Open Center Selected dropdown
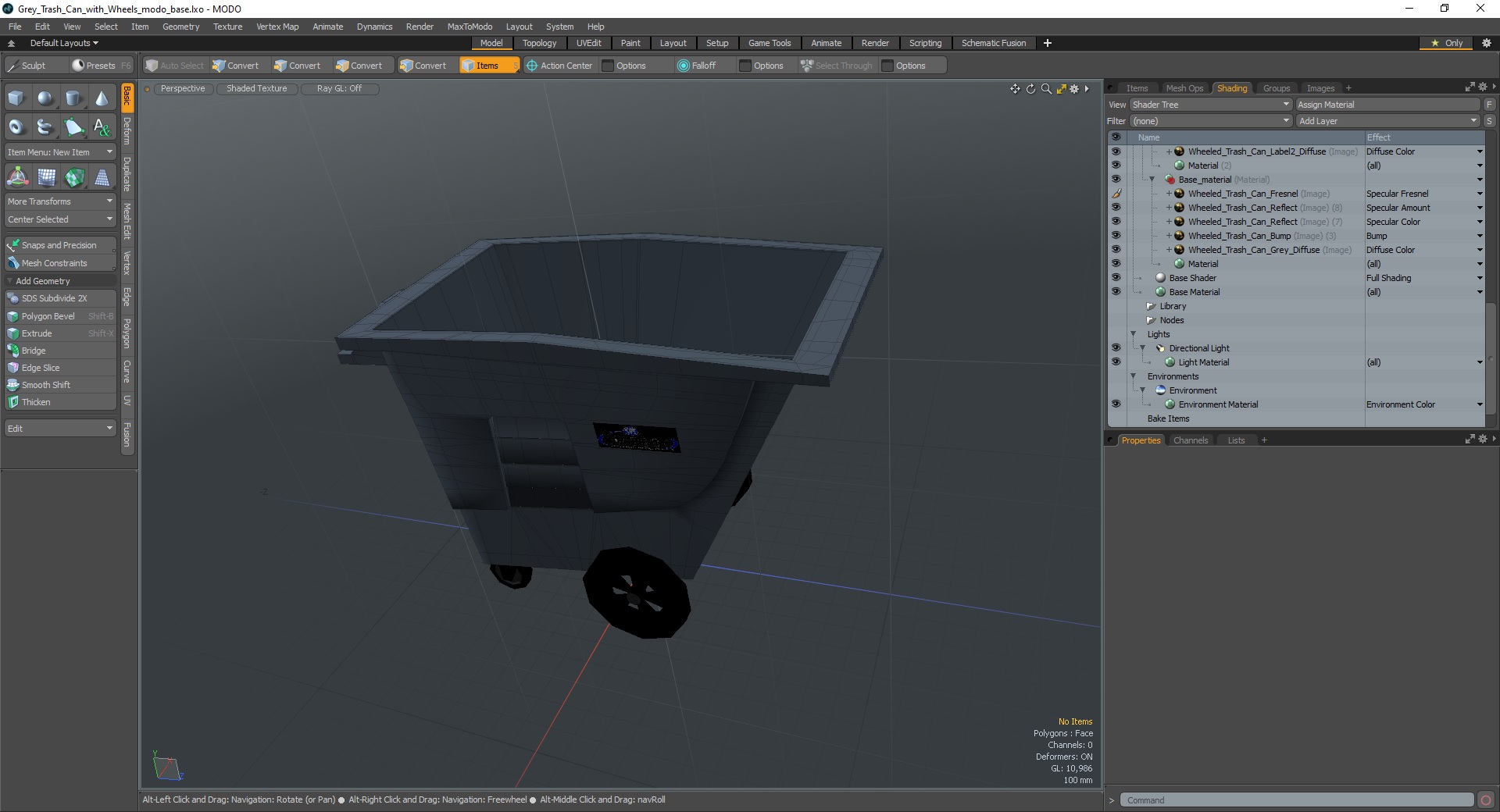Image resolution: width=1500 pixels, height=812 pixels. pos(60,219)
